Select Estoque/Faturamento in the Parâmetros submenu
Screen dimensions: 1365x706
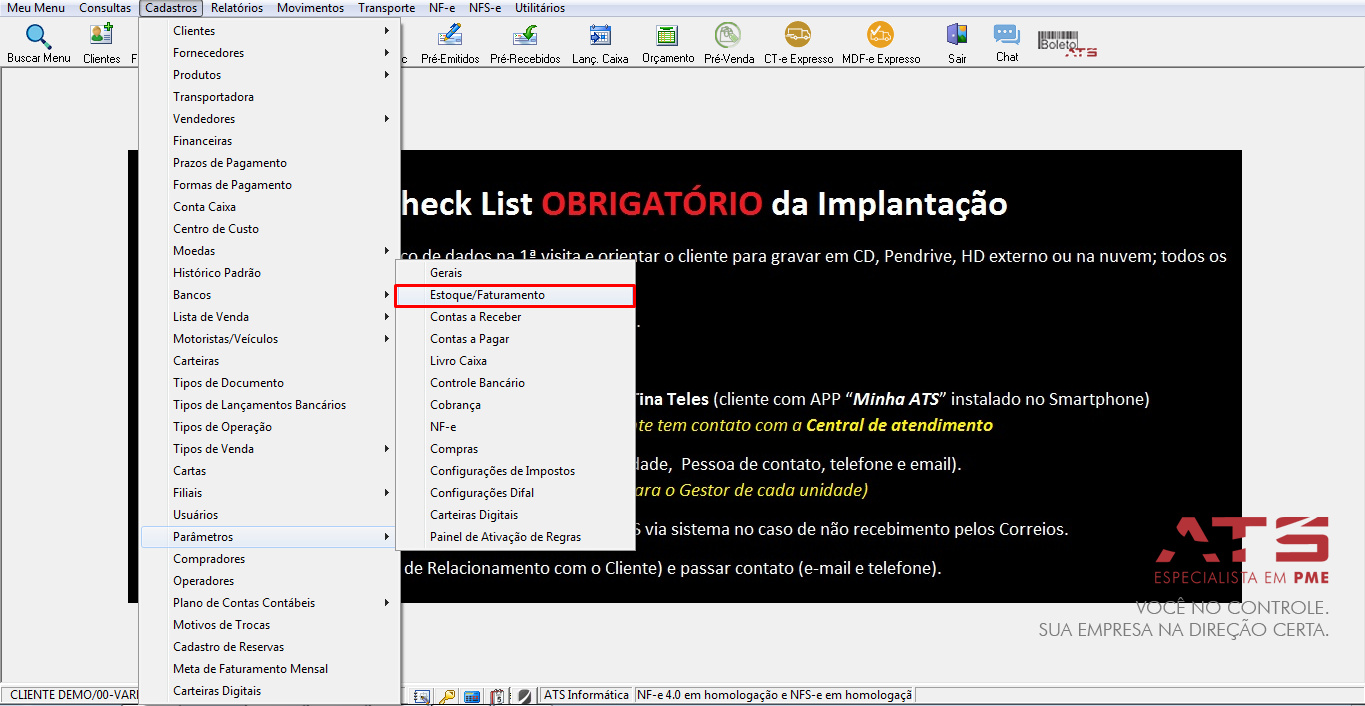pyautogui.click(x=515, y=295)
